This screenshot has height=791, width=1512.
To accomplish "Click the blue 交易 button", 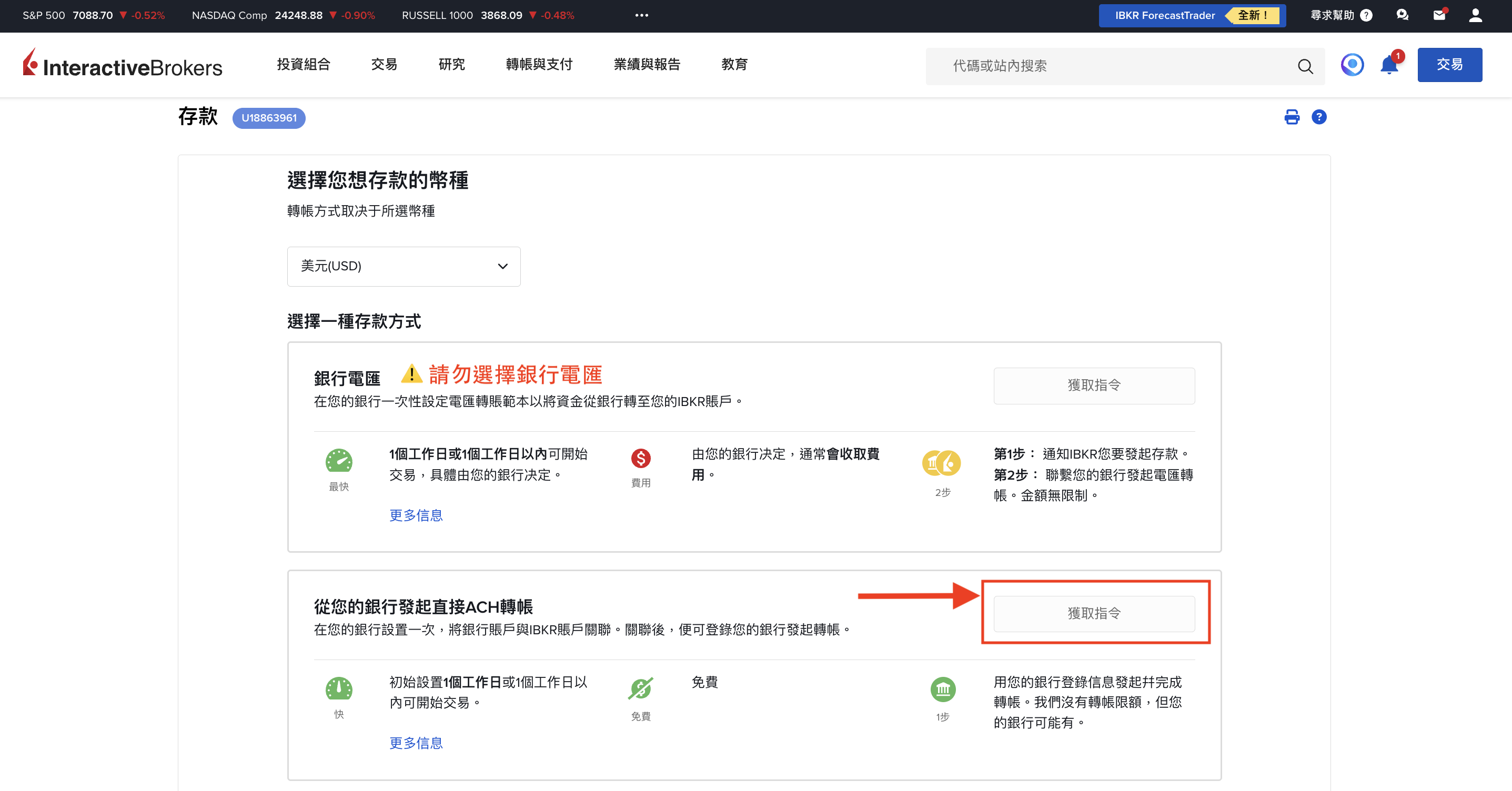I will click(x=1449, y=65).
